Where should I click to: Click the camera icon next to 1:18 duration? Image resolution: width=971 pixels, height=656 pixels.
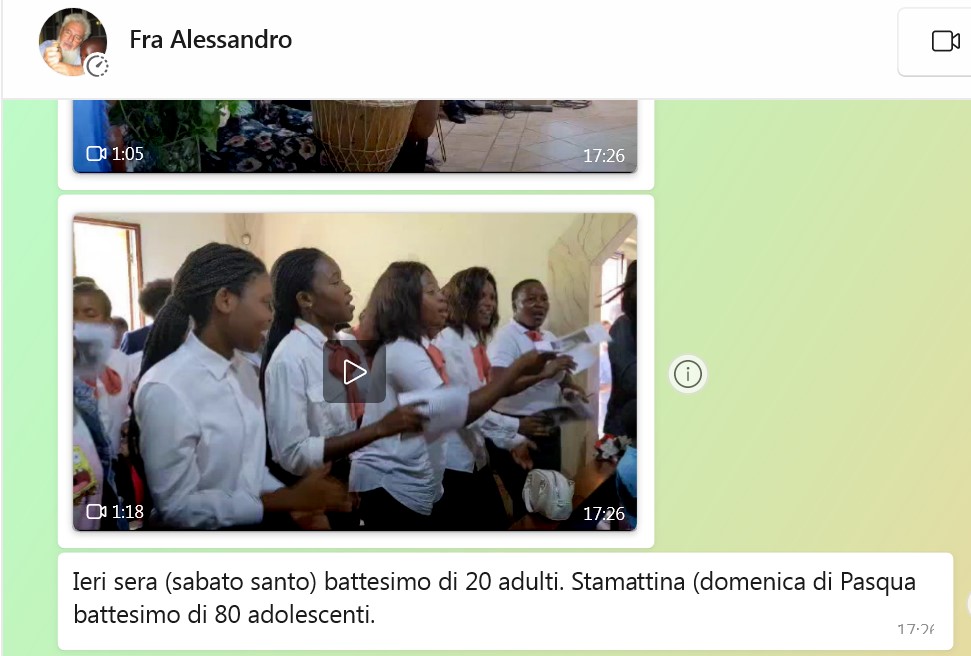96,512
